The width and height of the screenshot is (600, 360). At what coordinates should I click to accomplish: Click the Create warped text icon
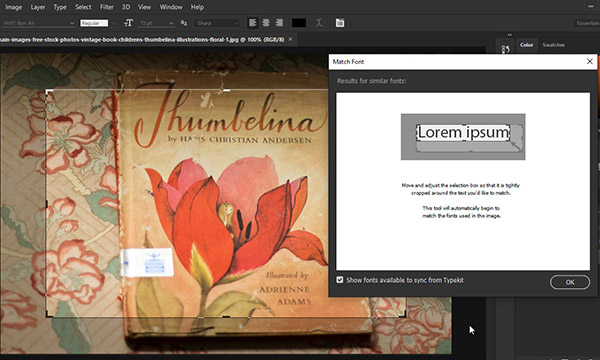tap(319, 23)
